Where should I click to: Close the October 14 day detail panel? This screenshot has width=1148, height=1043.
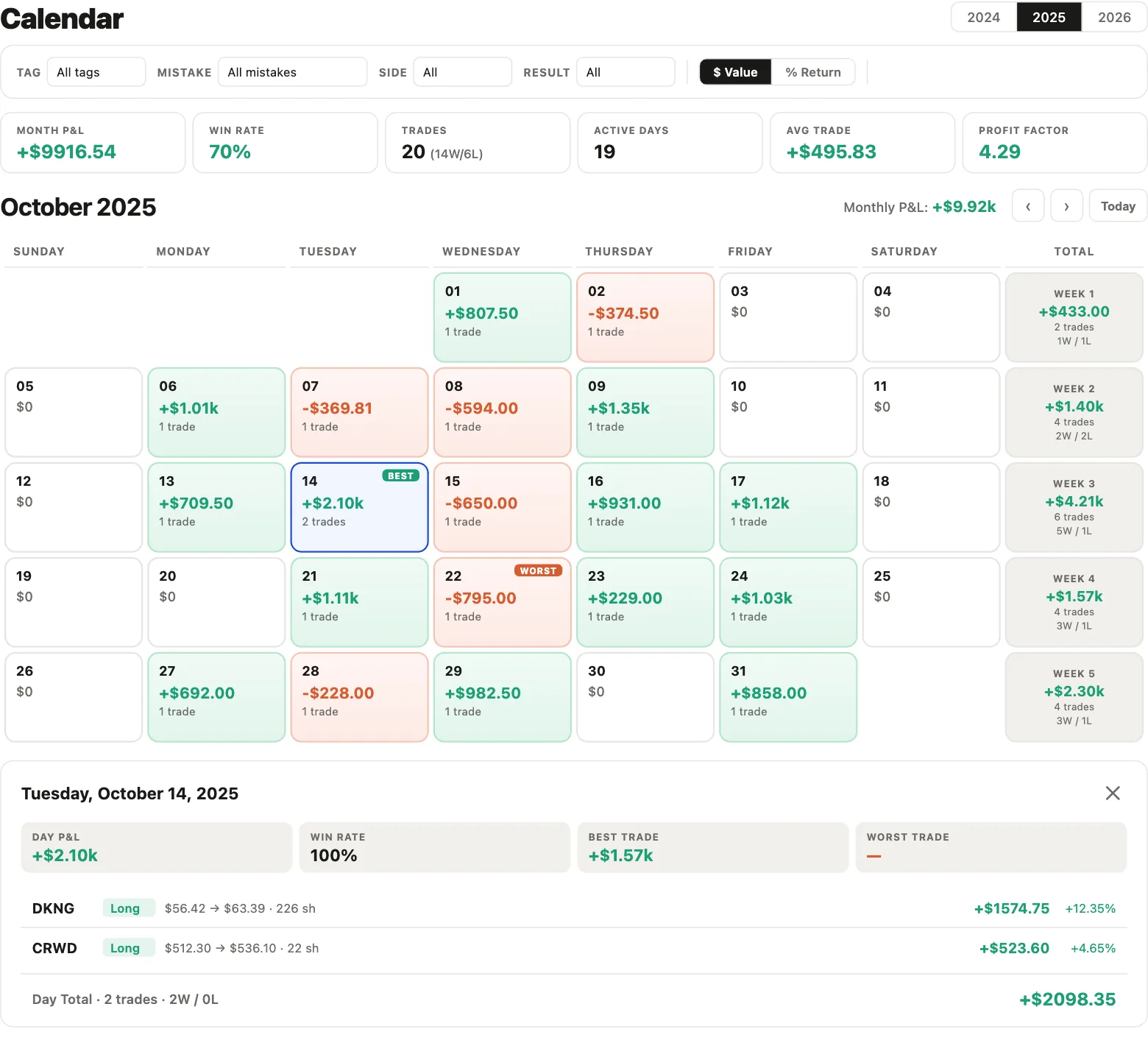1113,793
